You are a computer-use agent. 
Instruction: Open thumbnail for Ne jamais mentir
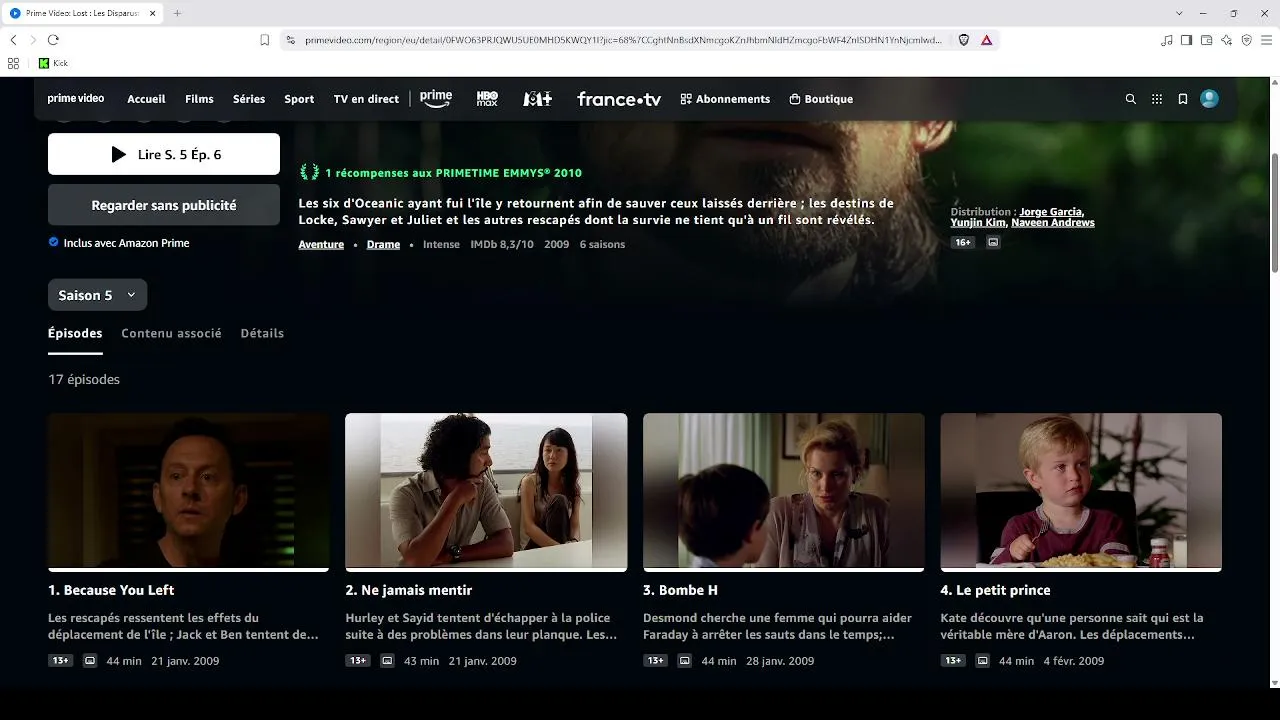(486, 492)
